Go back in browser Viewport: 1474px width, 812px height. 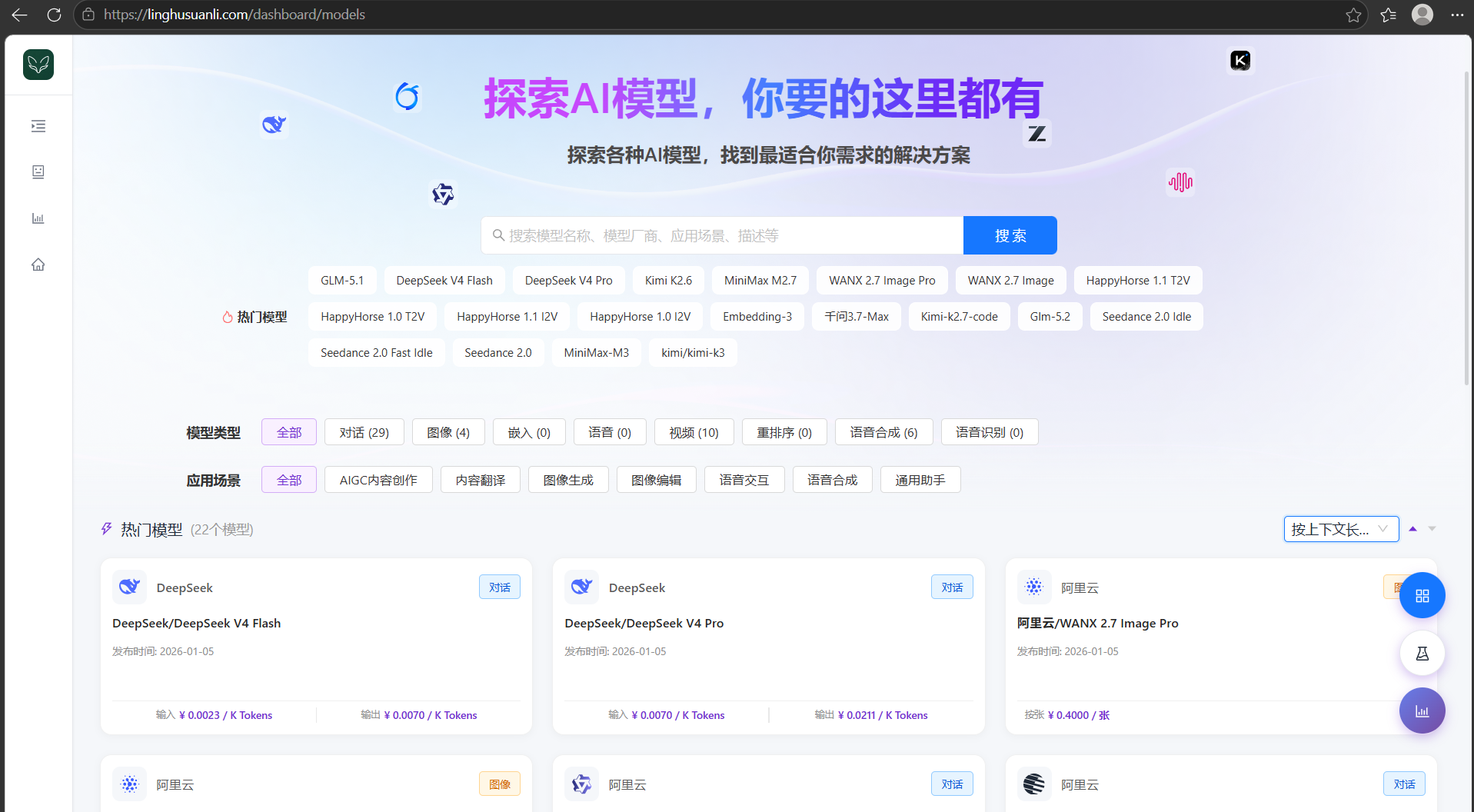pyautogui.click(x=20, y=15)
